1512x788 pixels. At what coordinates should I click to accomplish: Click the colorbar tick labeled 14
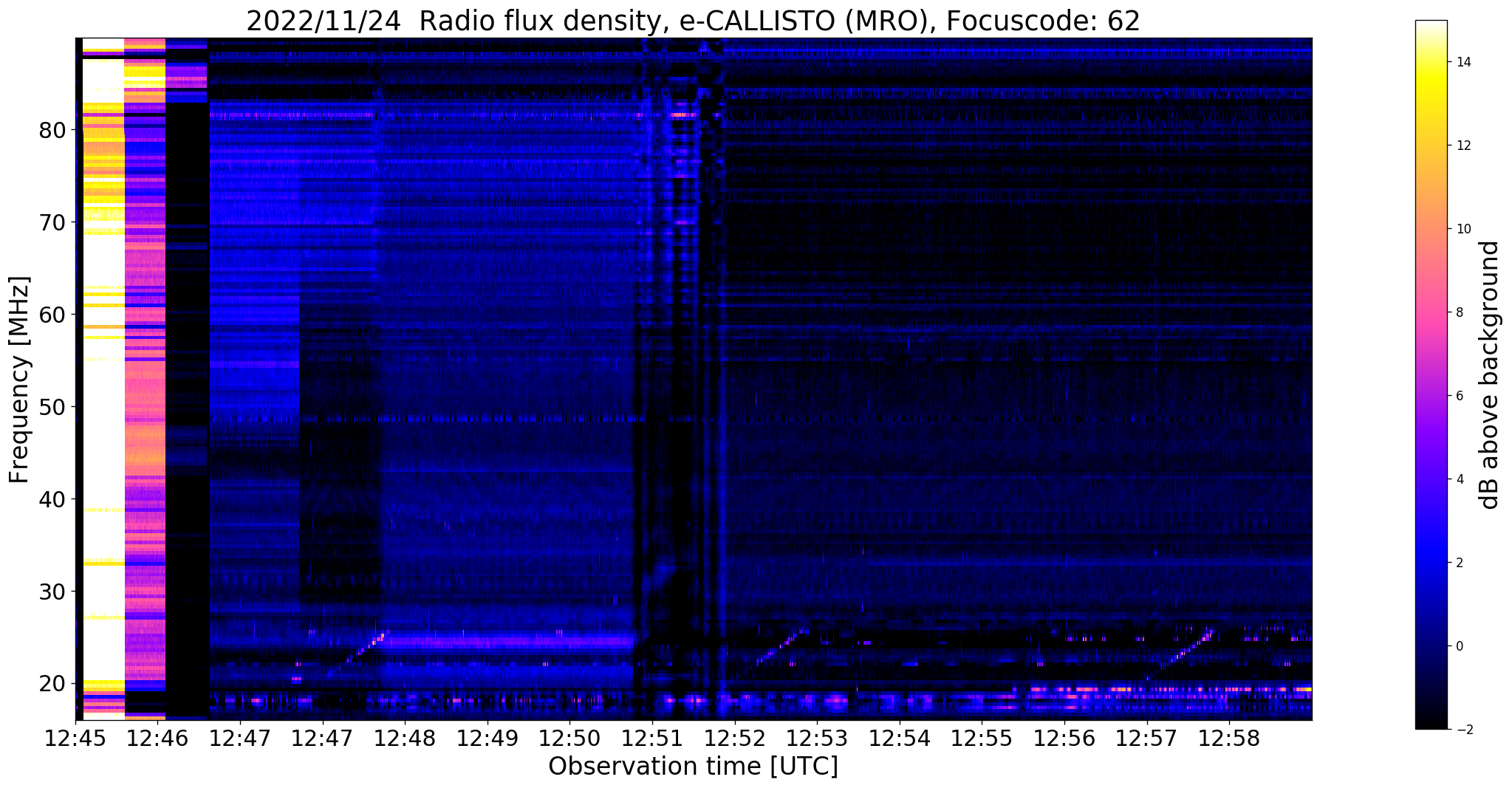[x=1463, y=62]
